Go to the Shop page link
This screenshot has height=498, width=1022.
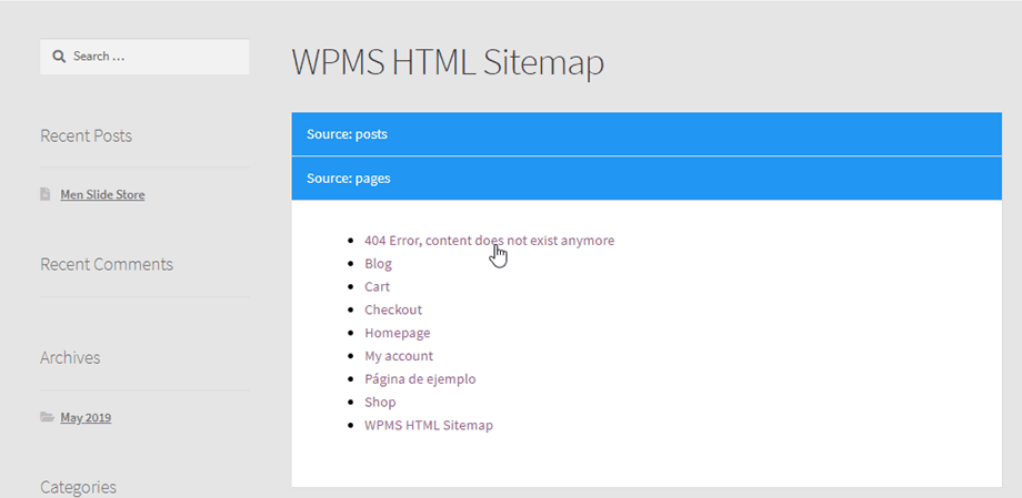pyautogui.click(x=380, y=402)
